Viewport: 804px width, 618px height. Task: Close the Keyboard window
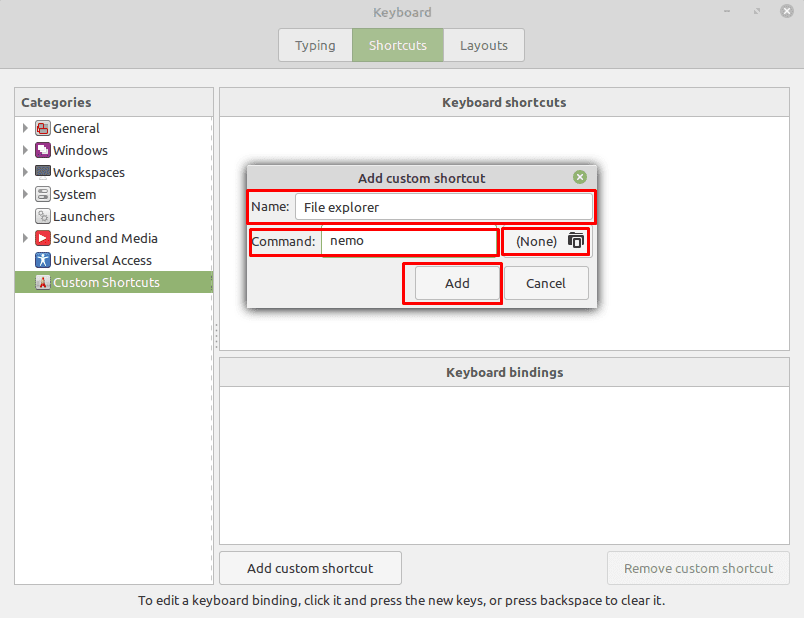(x=787, y=11)
